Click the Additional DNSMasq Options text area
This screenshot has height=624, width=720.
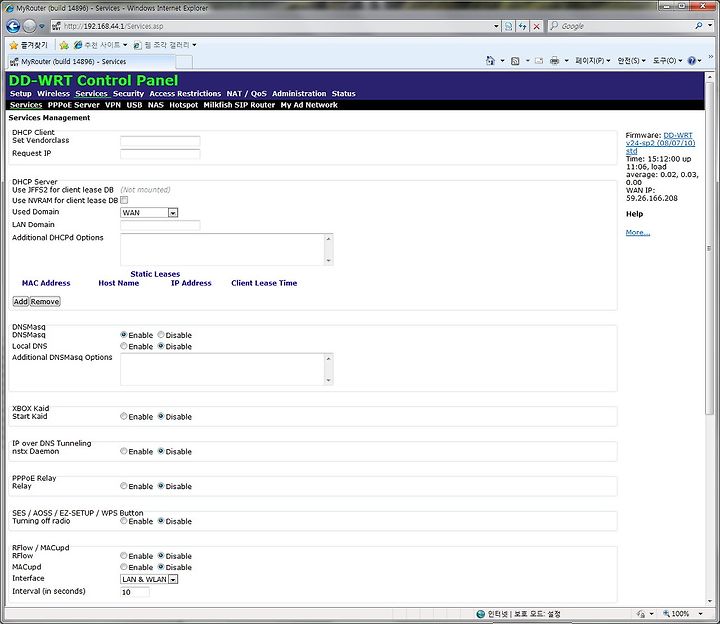(223, 369)
